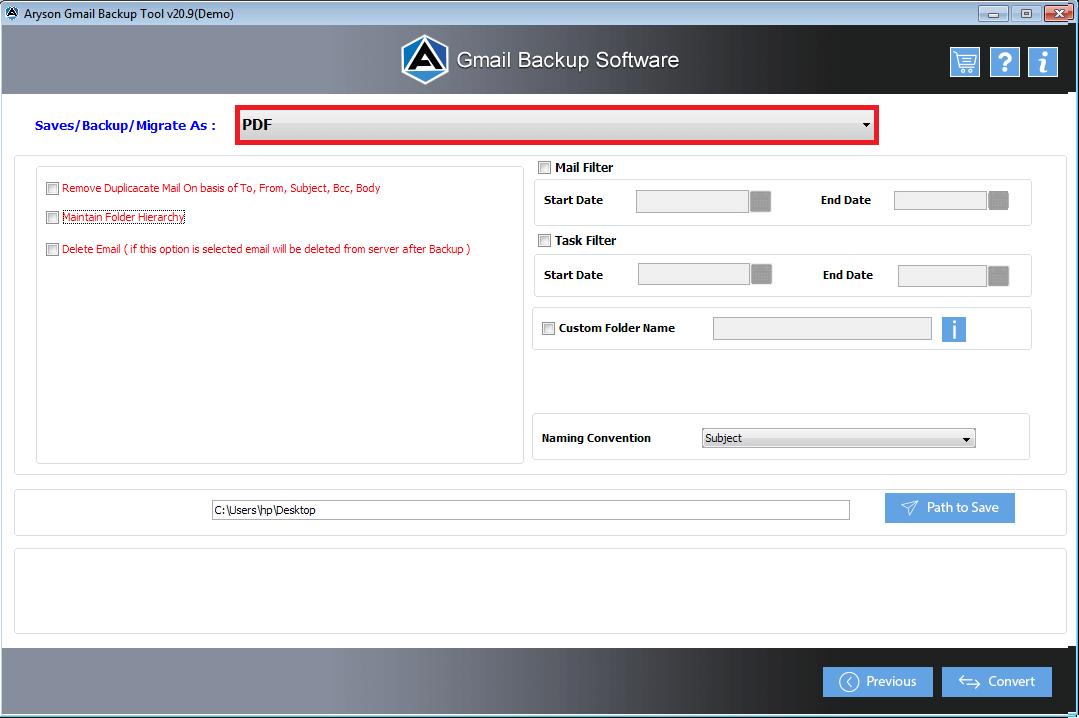Click the Aryson title bar app icon
The height and width of the screenshot is (718, 1079).
(12, 13)
